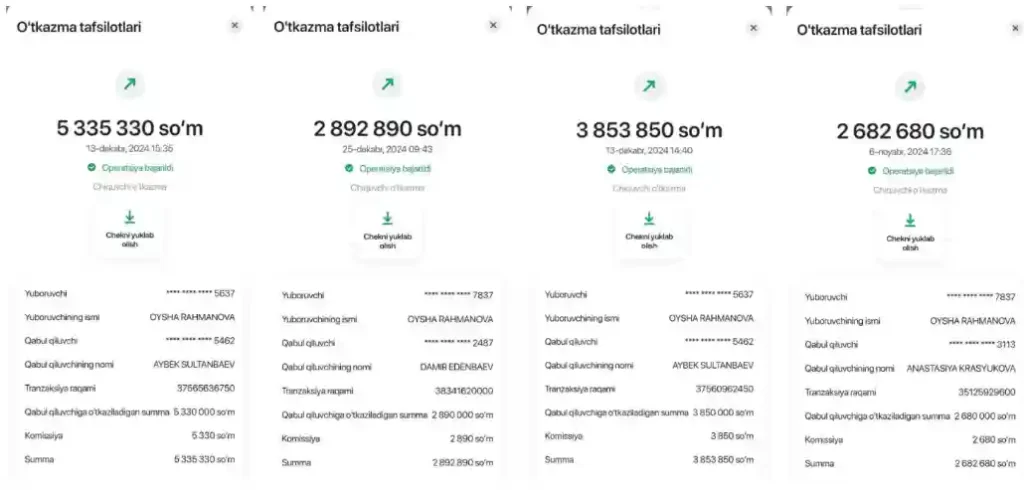Viewport: 1024px width, 490px height.
Task: Click the green arrow icon above 2 892 890 so'm
Action: pos(387,85)
